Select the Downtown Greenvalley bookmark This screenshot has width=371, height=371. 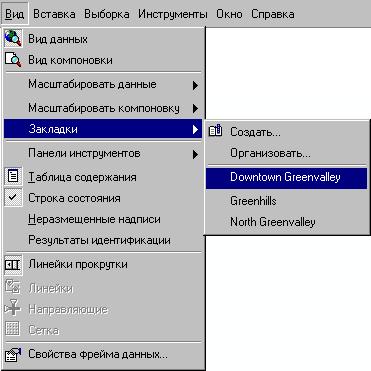coord(287,177)
